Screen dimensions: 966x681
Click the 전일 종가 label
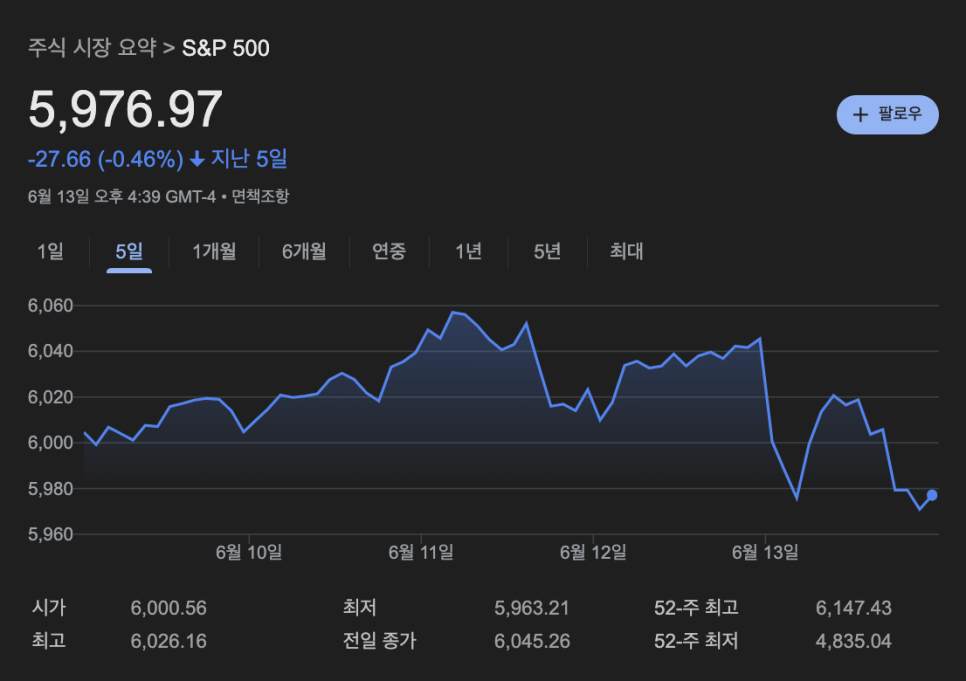380,641
